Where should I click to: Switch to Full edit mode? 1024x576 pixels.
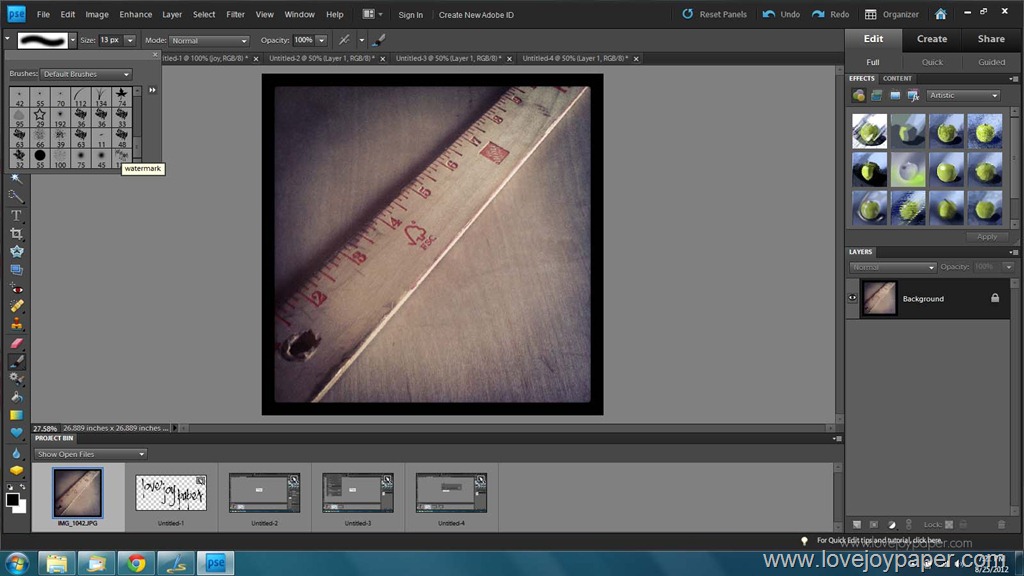[x=872, y=62]
